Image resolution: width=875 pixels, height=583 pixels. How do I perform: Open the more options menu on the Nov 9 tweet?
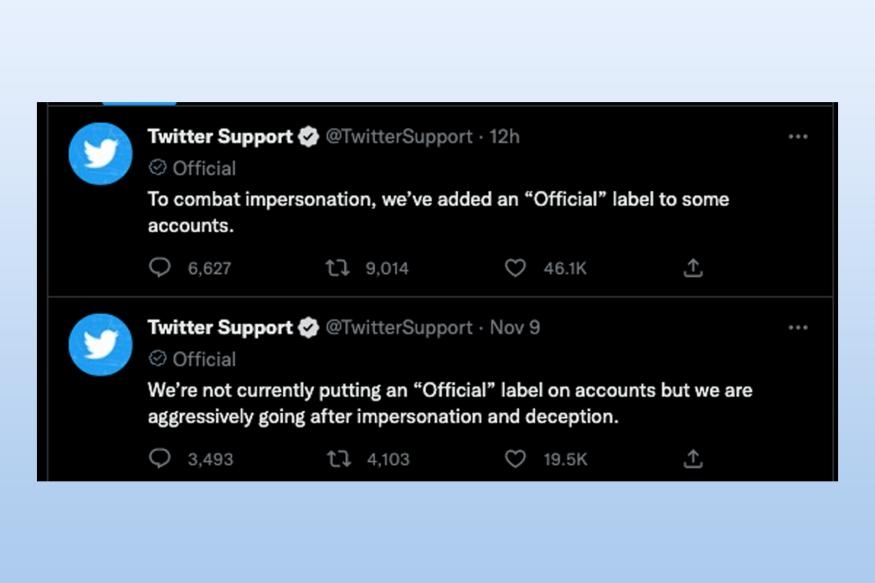(798, 327)
